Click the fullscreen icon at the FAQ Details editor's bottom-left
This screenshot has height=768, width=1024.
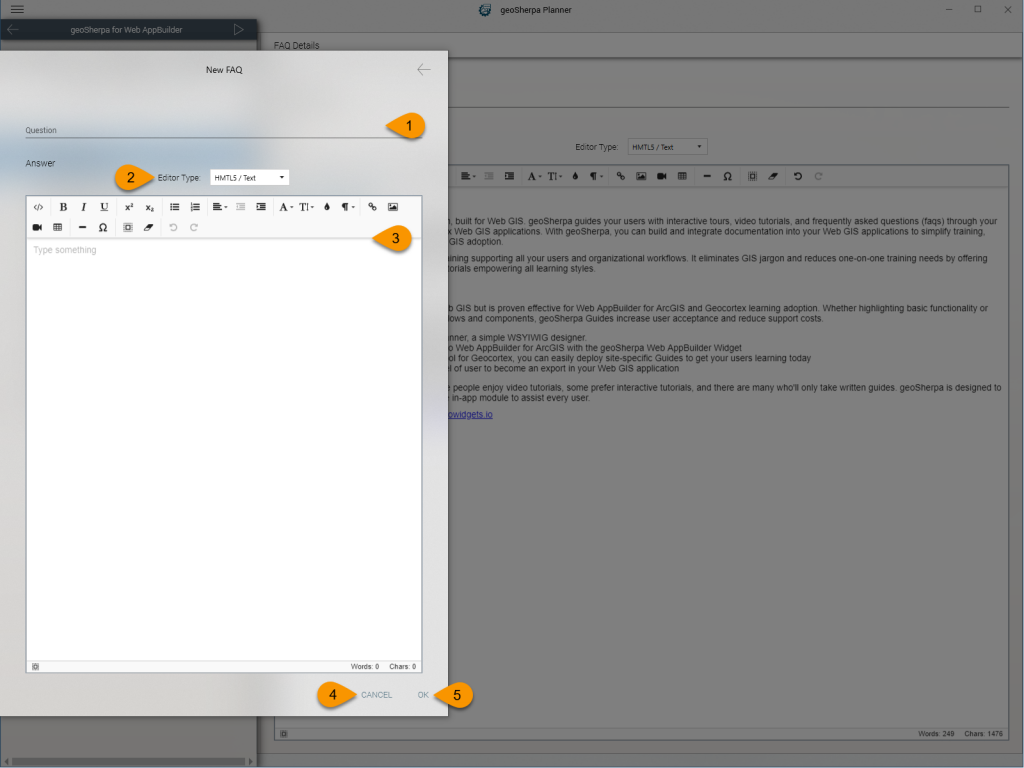[283, 734]
